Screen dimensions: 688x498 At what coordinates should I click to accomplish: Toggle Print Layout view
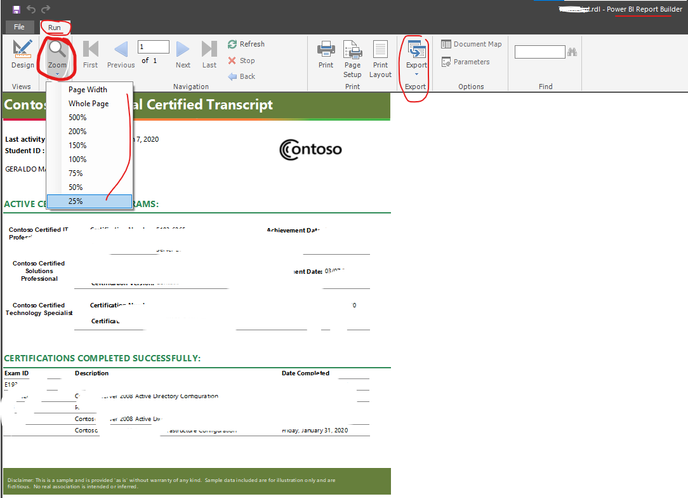[380, 59]
